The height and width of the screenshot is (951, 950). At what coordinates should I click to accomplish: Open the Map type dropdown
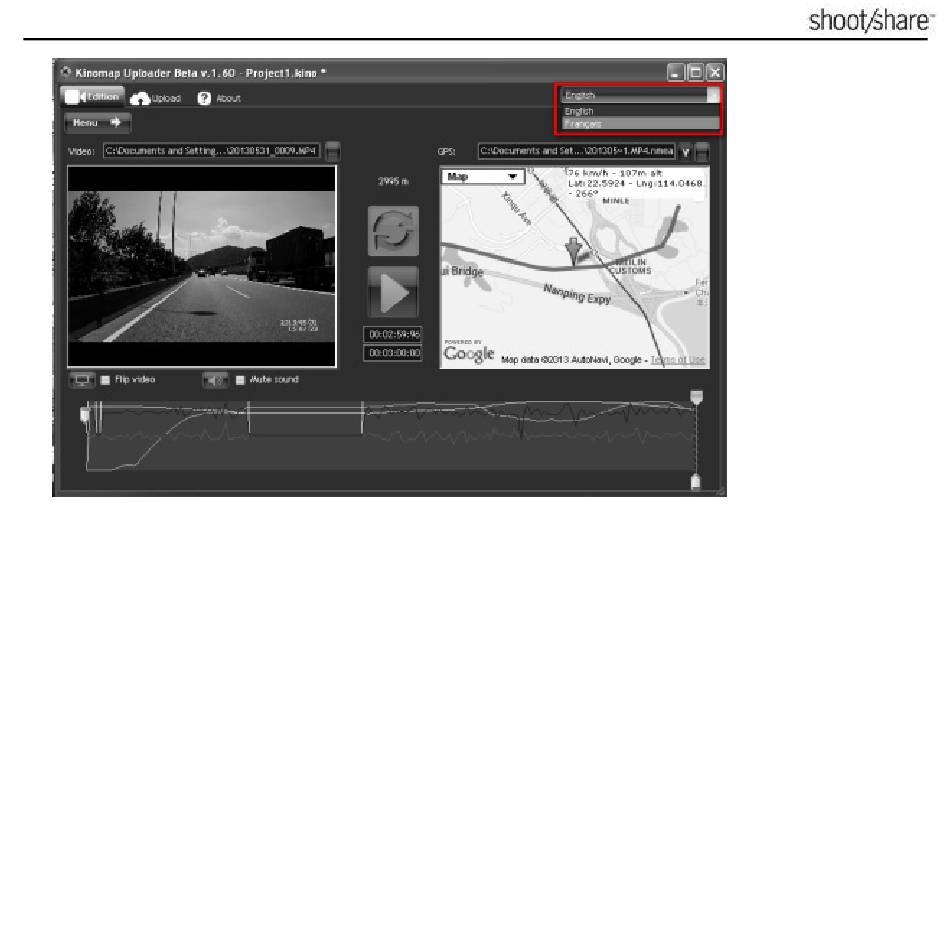click(483, 176)
